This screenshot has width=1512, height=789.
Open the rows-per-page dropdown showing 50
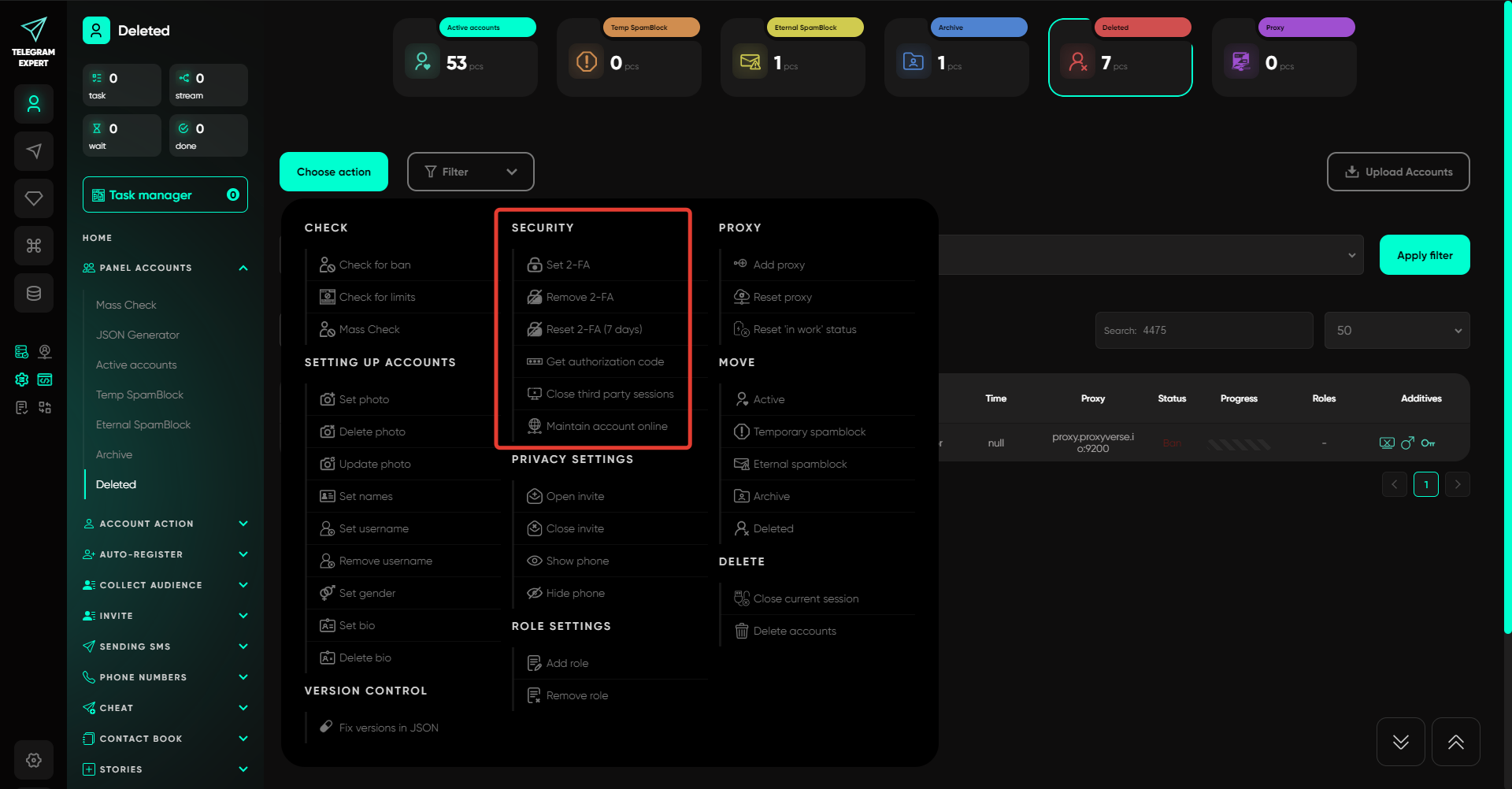tap(1397, 331)
